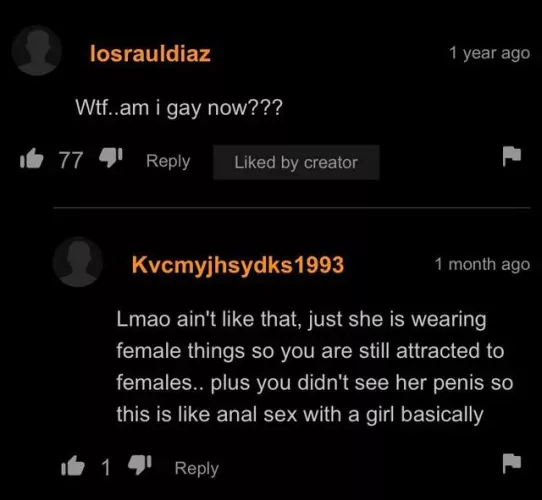Click thumbs up on Kvcmyjhsydks1993's reply
The height and width of the screenshot is (500, 542).
click(x=73, y=465)
